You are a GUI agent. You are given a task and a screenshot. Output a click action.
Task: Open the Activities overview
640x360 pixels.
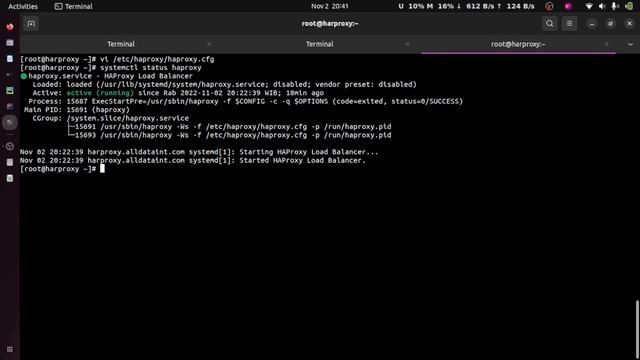23,6
